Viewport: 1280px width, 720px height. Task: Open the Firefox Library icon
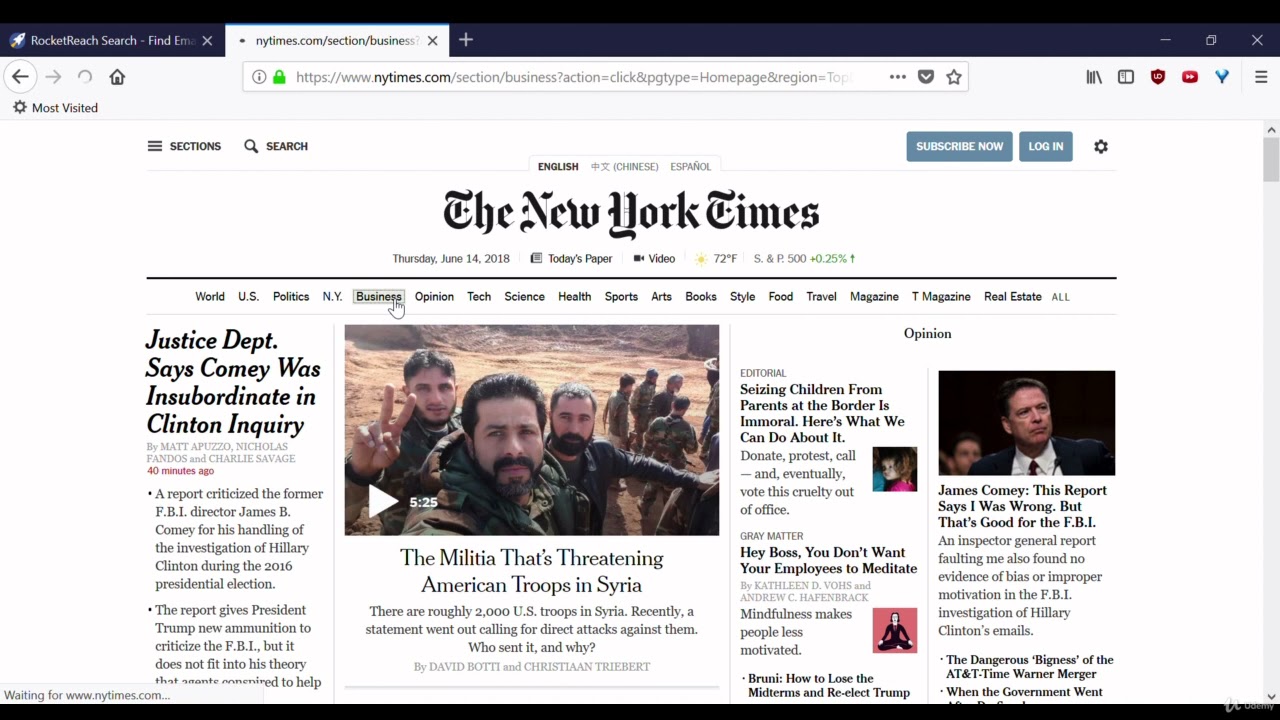[x=1094, y=77]
